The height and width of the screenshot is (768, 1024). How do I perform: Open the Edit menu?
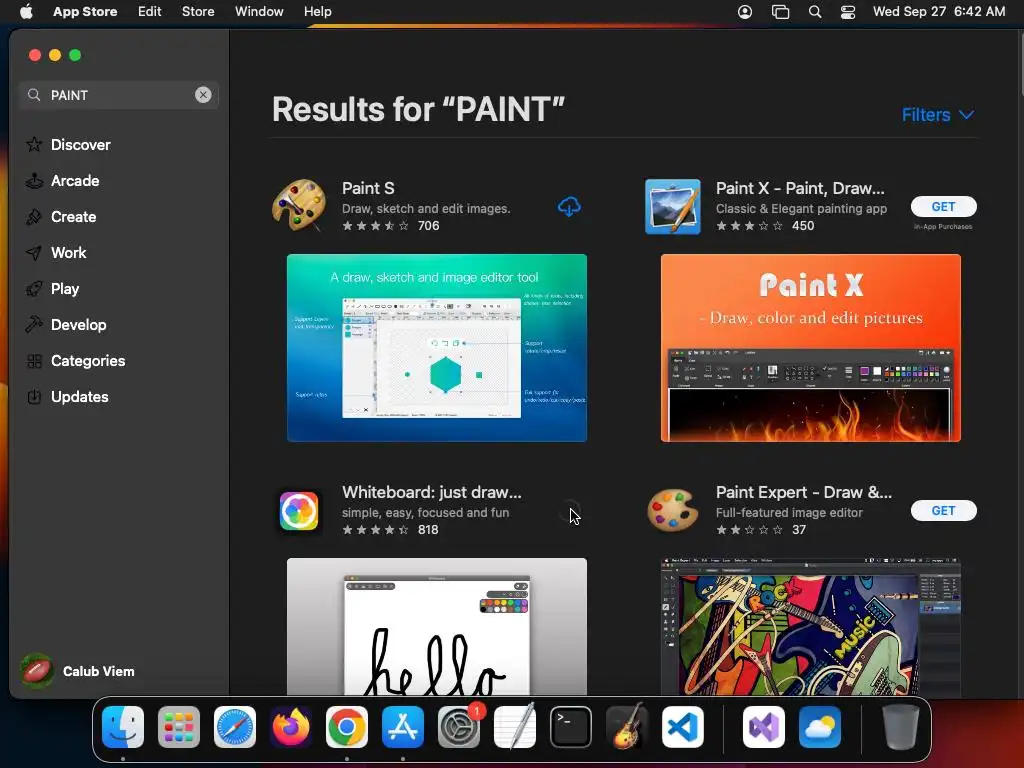150,11
